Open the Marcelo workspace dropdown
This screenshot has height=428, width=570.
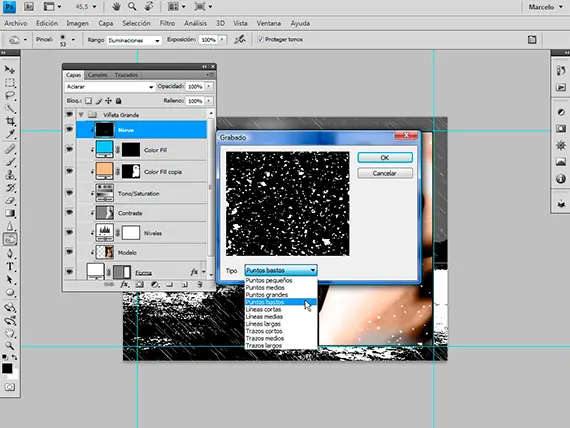[x=546, y=7]
